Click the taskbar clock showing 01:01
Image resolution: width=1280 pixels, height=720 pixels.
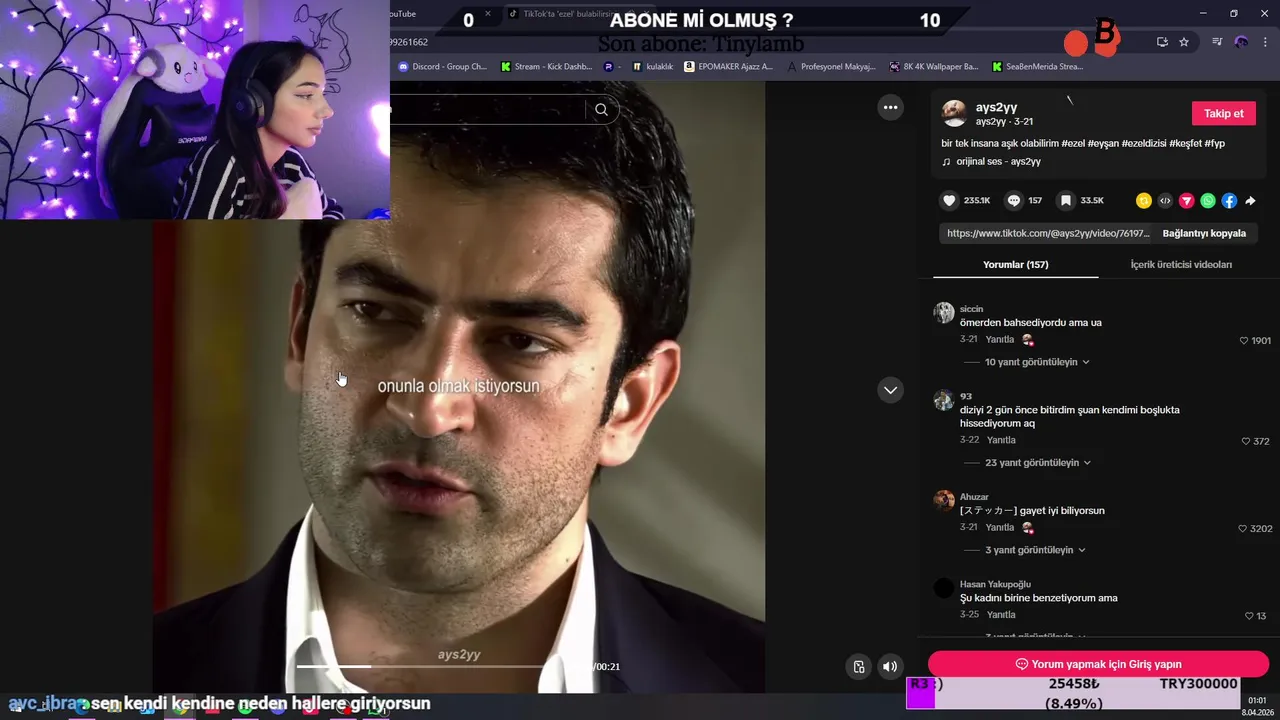[1257, 701]
